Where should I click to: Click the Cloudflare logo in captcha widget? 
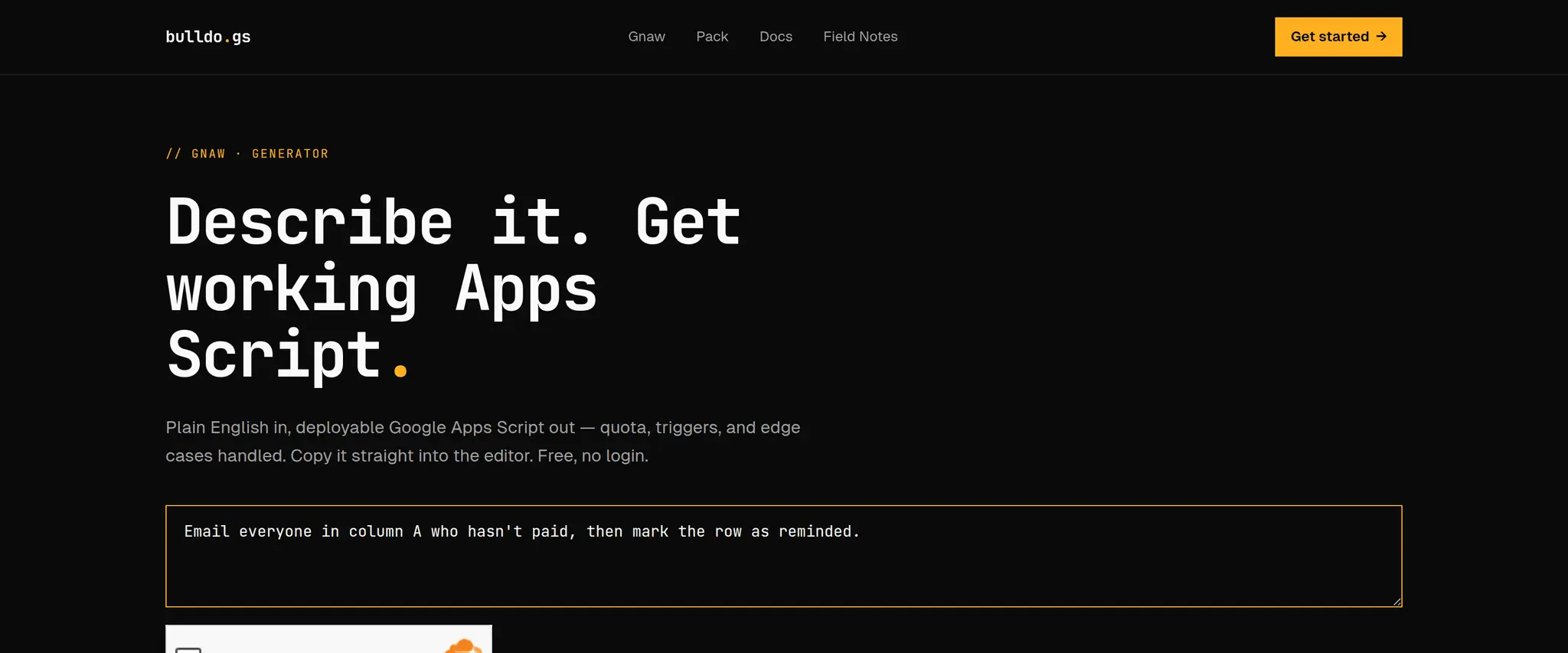464,647
